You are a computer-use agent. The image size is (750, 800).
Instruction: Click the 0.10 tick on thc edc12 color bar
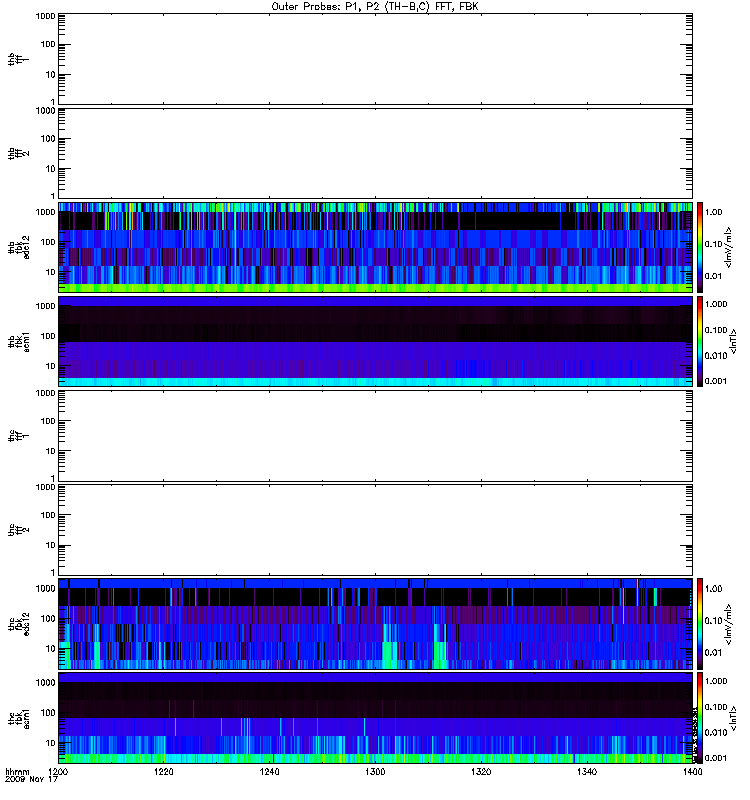[713, 620]
